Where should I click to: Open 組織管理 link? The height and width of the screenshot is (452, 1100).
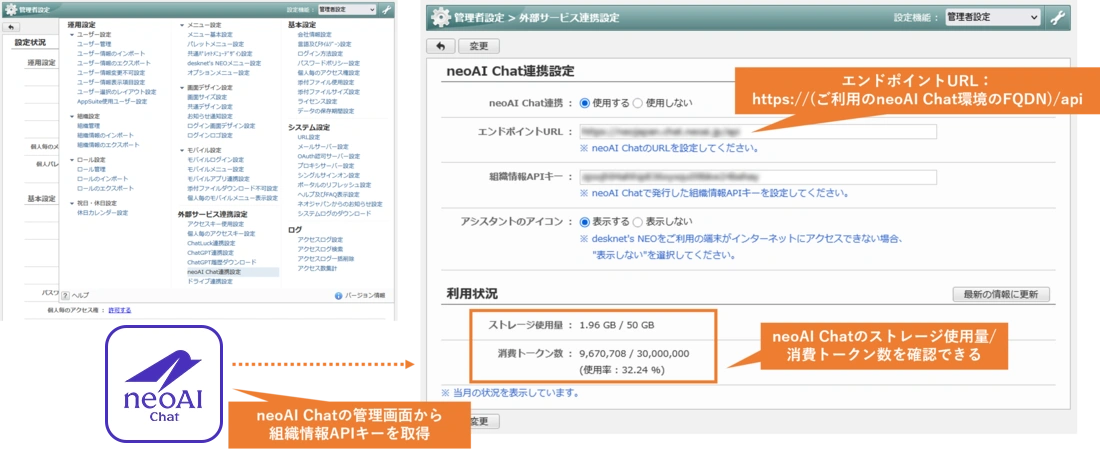pyautogui.click(x=89, y=126)
